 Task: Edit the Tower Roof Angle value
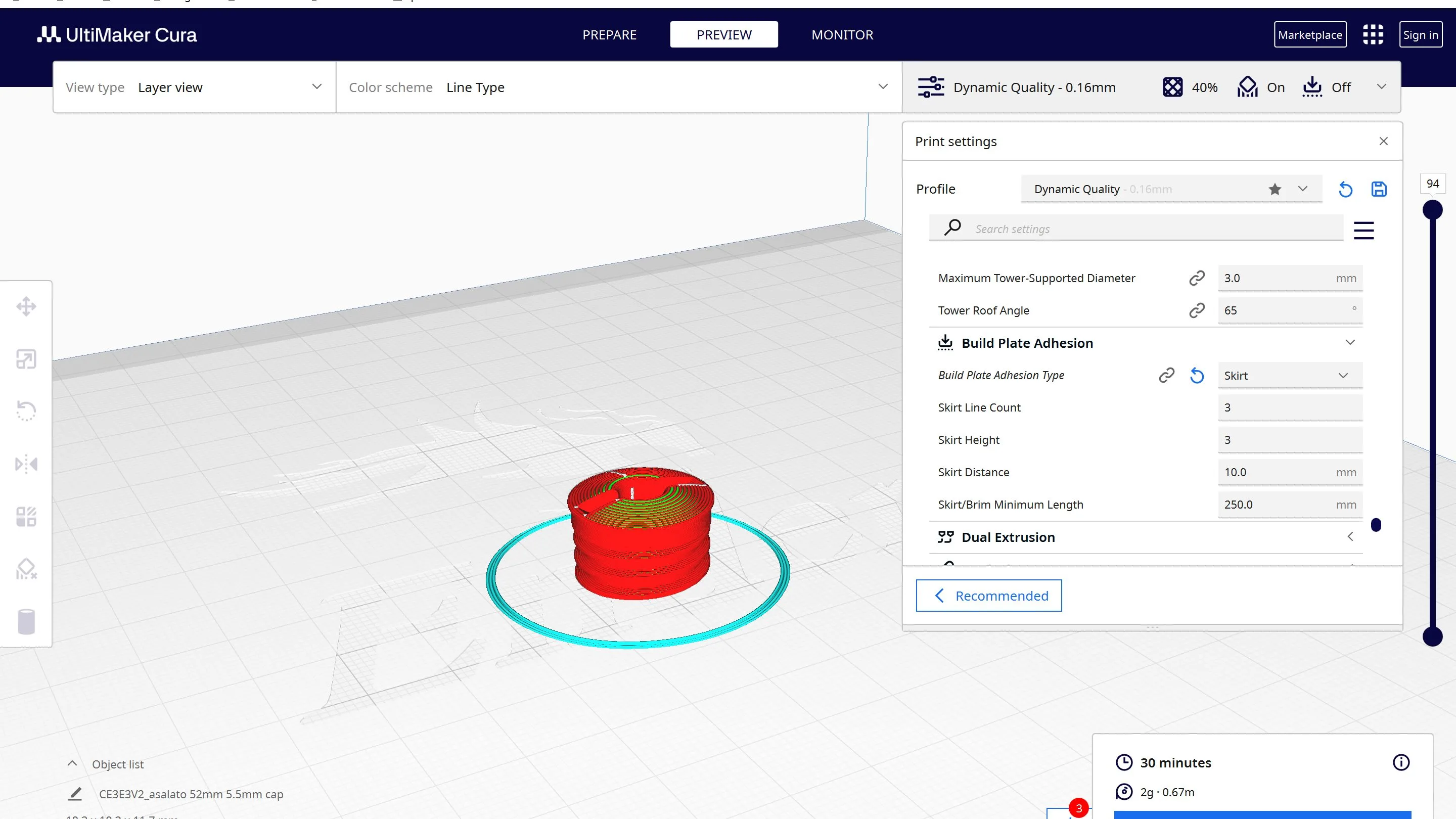pyautogui.click(x=1290, y=310)
